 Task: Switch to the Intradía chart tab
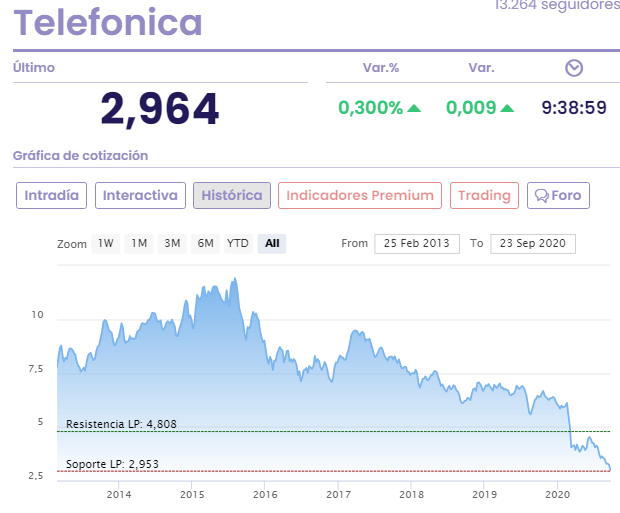[52, 195]
